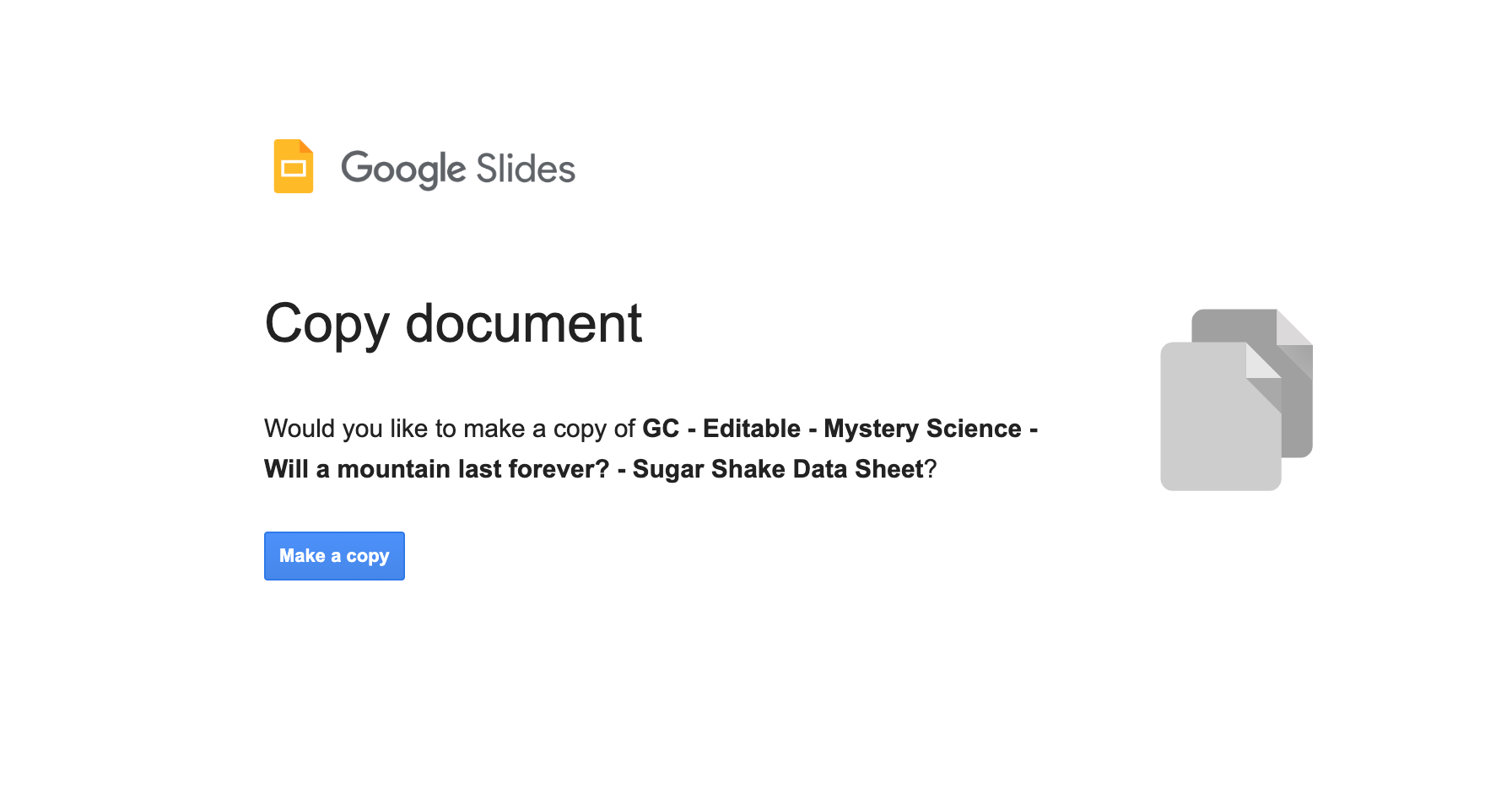Click the Copy document heading
The height and width of the screenshot is (810, 1512).
pyautogui.click(x=453, y=324)
